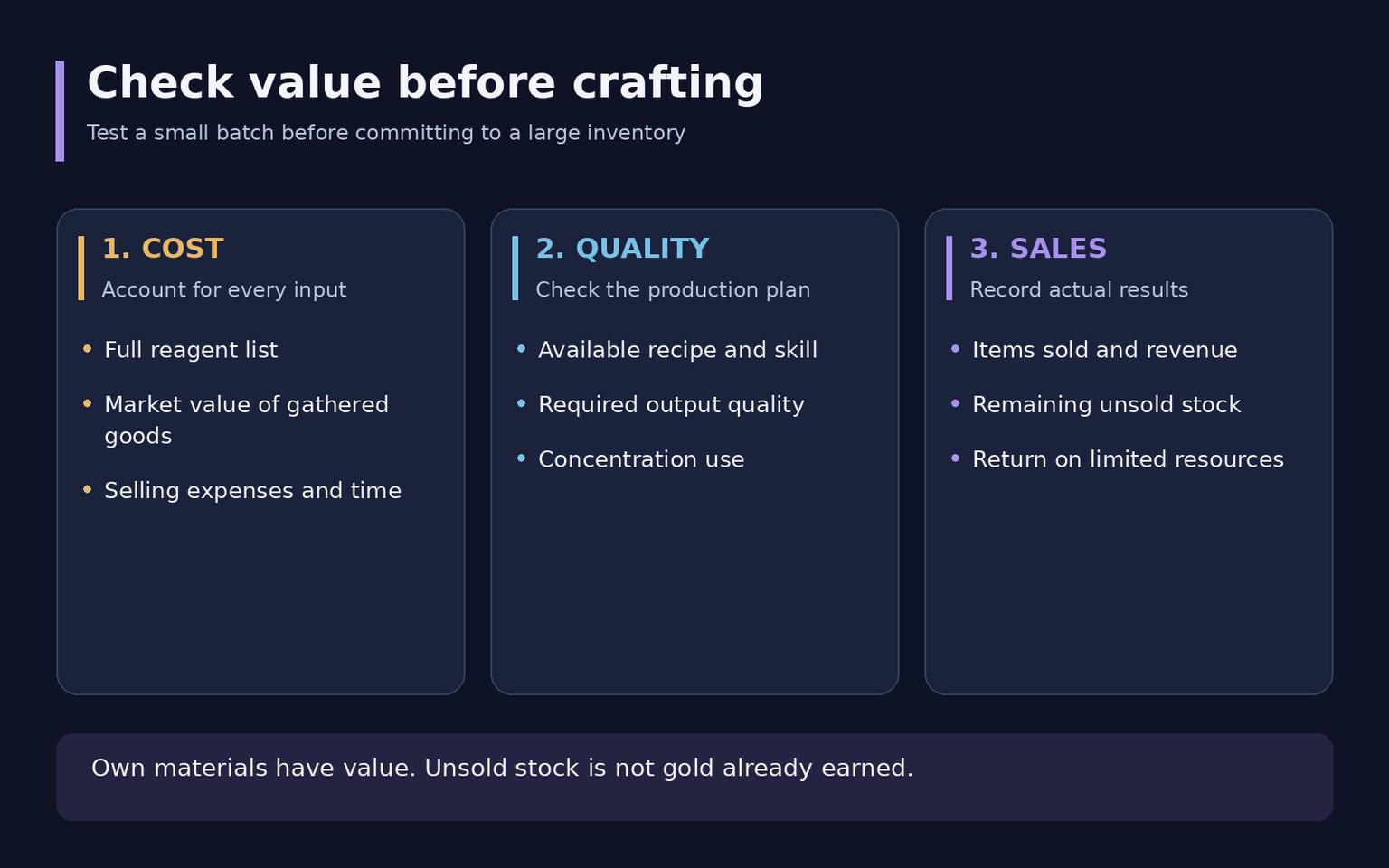This screenshot has height=868, width=1389.
Task: Click the Account for every input subheading
Action: 224,290
